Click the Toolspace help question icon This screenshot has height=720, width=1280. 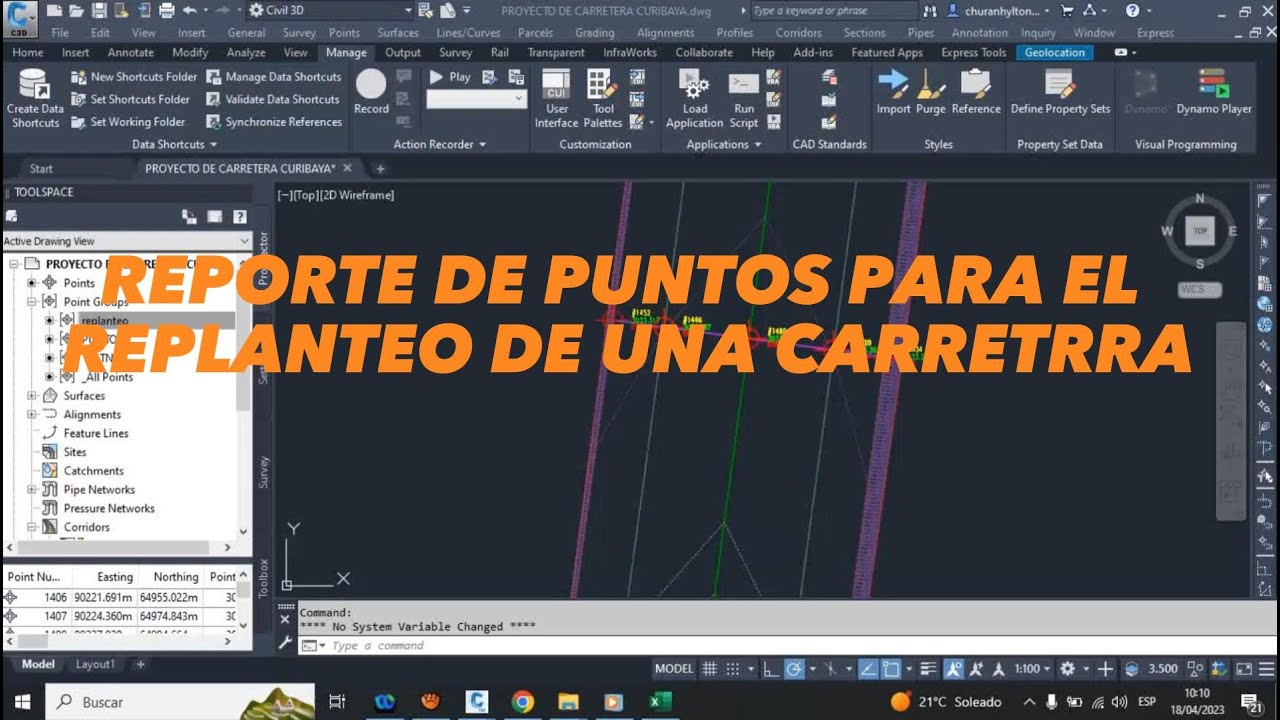[x=240, y=216]
